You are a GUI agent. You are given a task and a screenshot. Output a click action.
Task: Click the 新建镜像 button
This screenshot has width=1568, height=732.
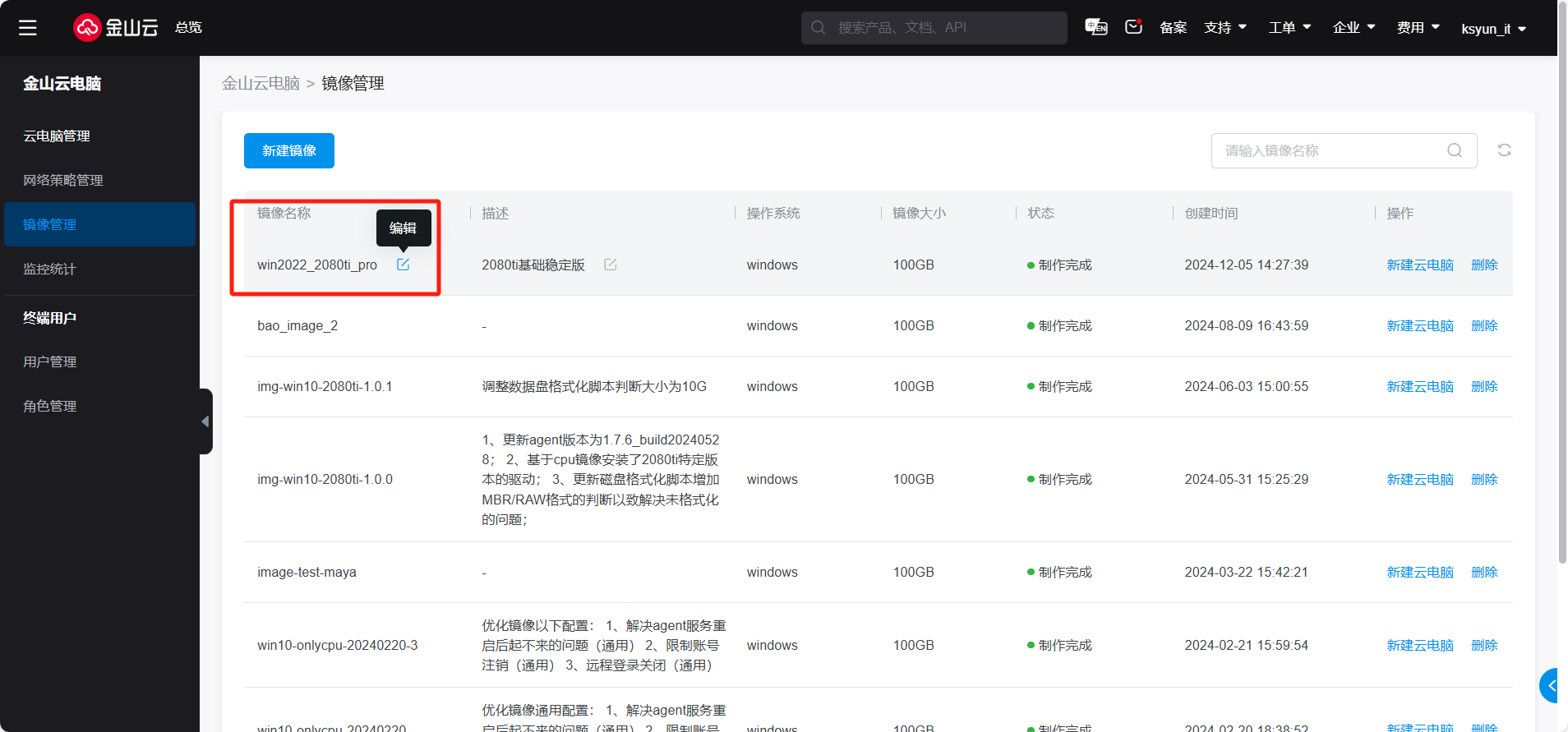click(x=289, y=151)
